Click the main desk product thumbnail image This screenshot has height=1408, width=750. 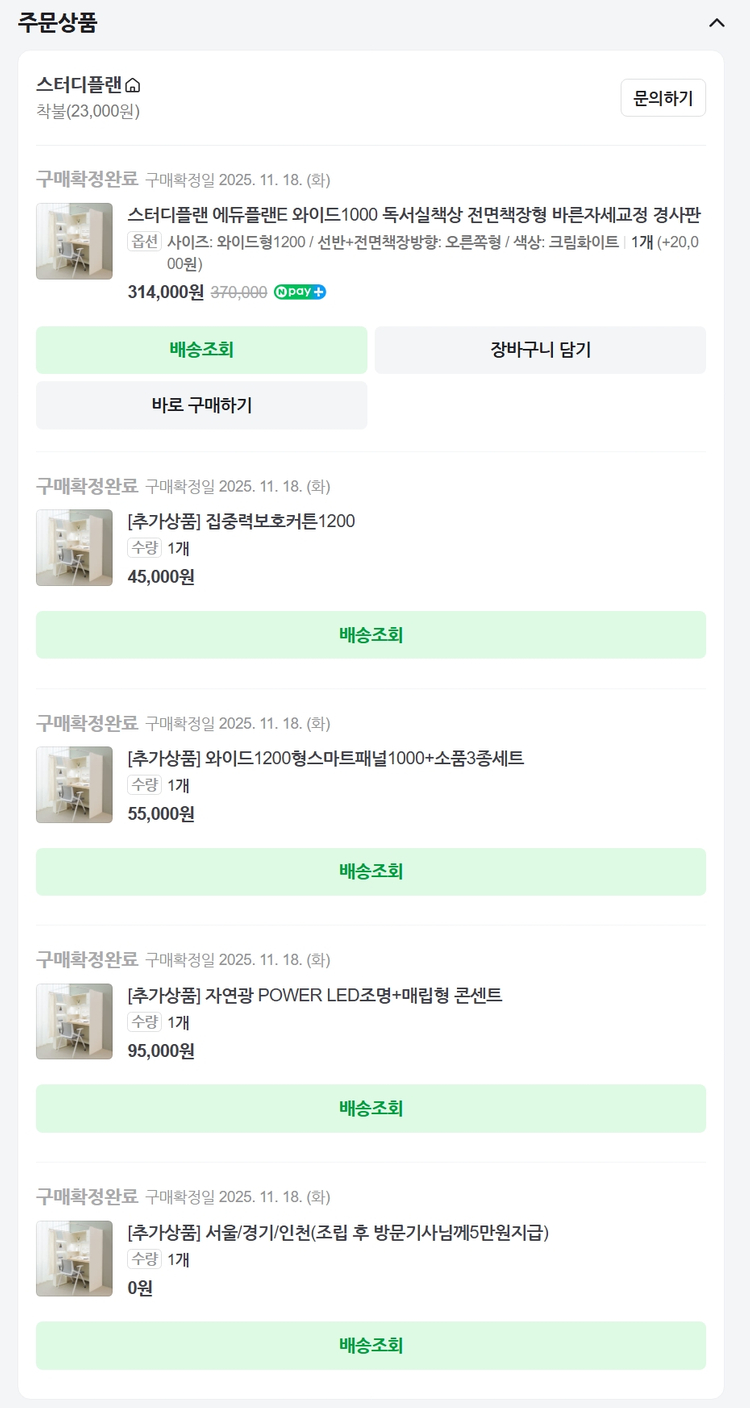click(x=74, y=240)
